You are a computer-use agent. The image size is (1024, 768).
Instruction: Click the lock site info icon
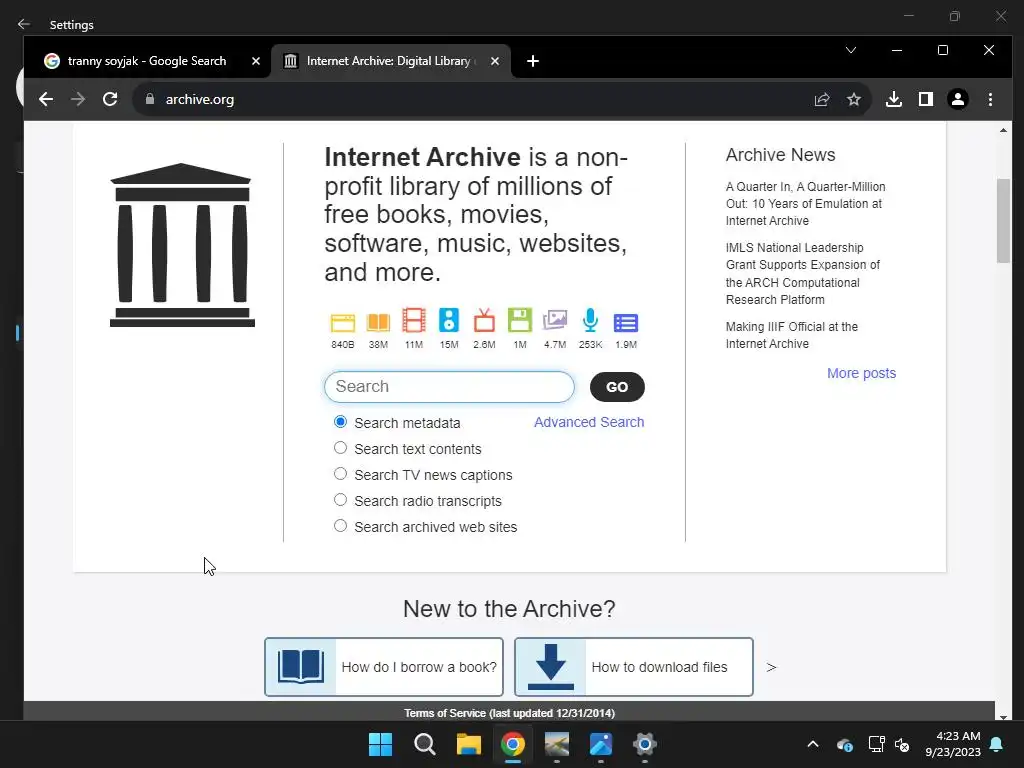(x=150, y=99)
